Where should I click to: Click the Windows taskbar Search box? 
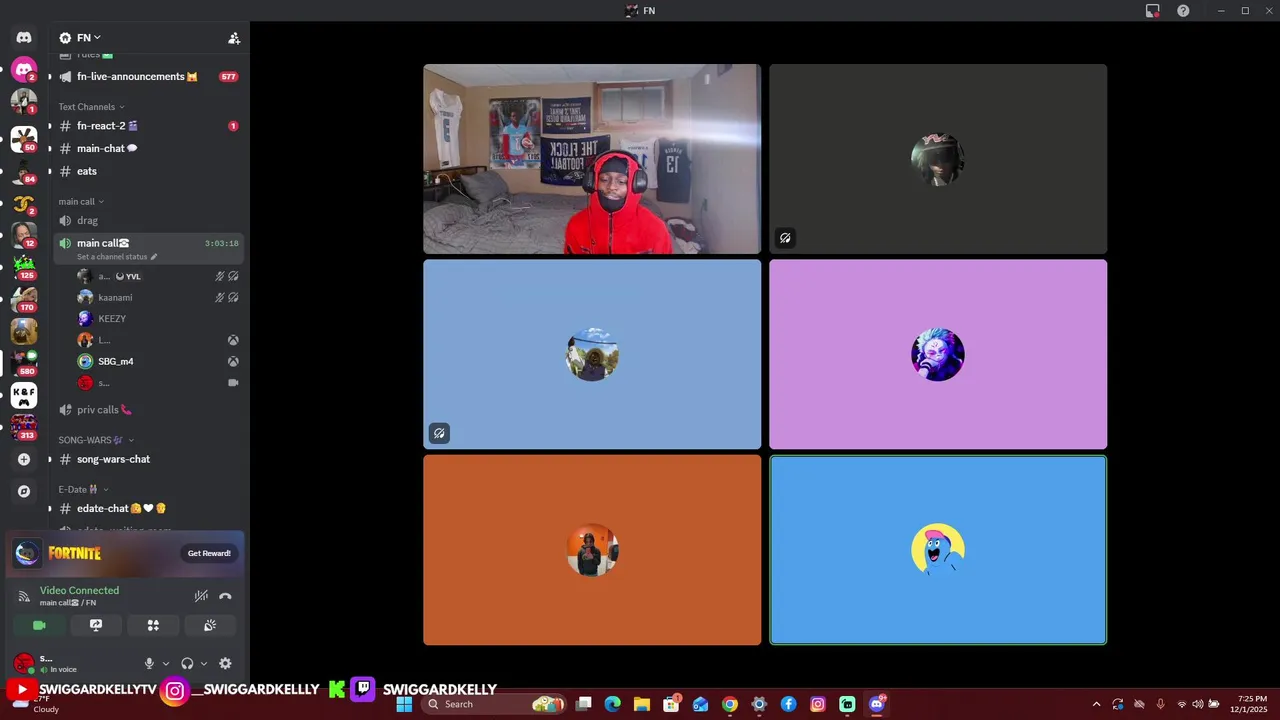pos(495,704)
